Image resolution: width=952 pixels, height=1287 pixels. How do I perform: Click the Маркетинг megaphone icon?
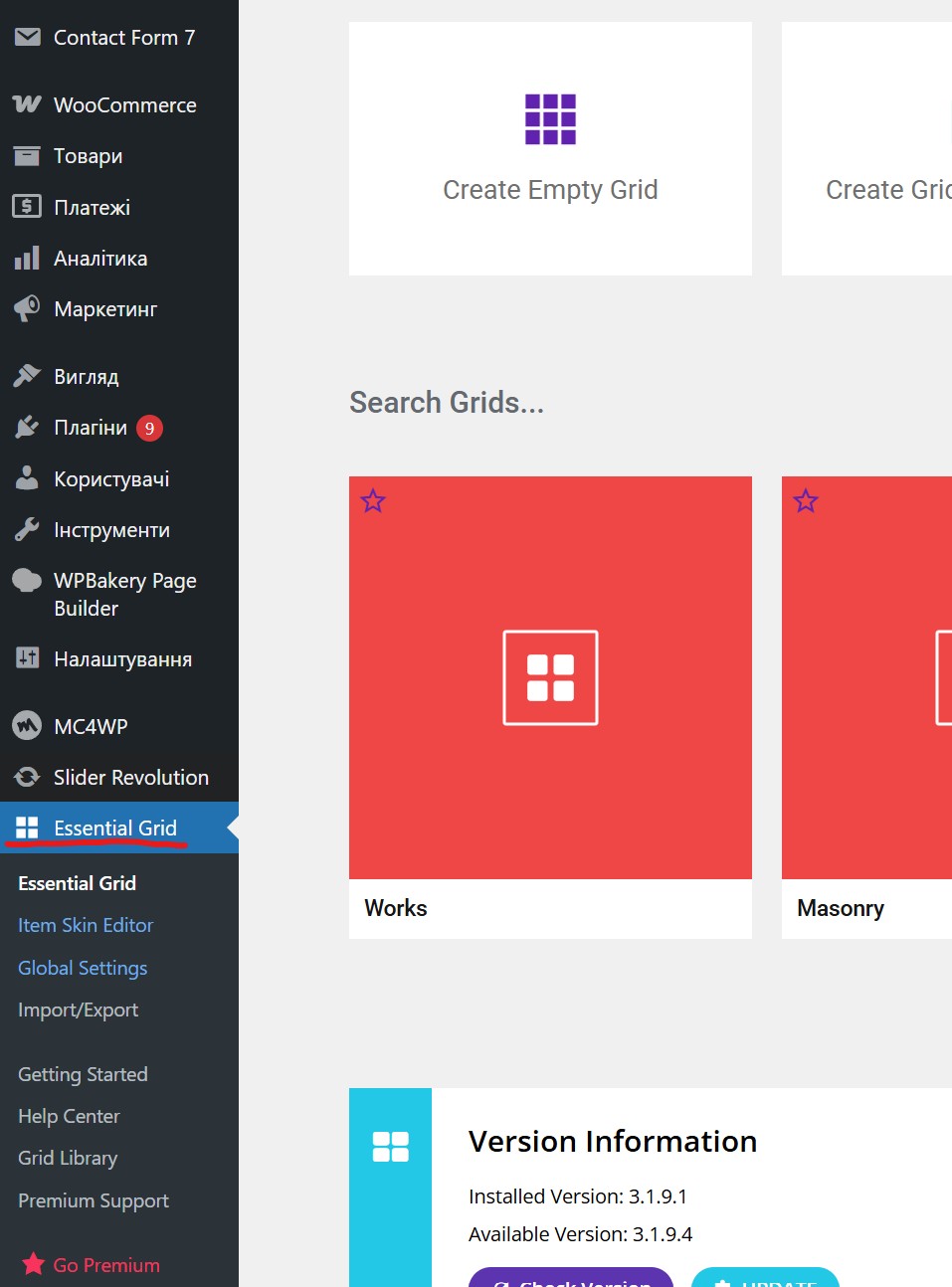click(x=27, y=309)
